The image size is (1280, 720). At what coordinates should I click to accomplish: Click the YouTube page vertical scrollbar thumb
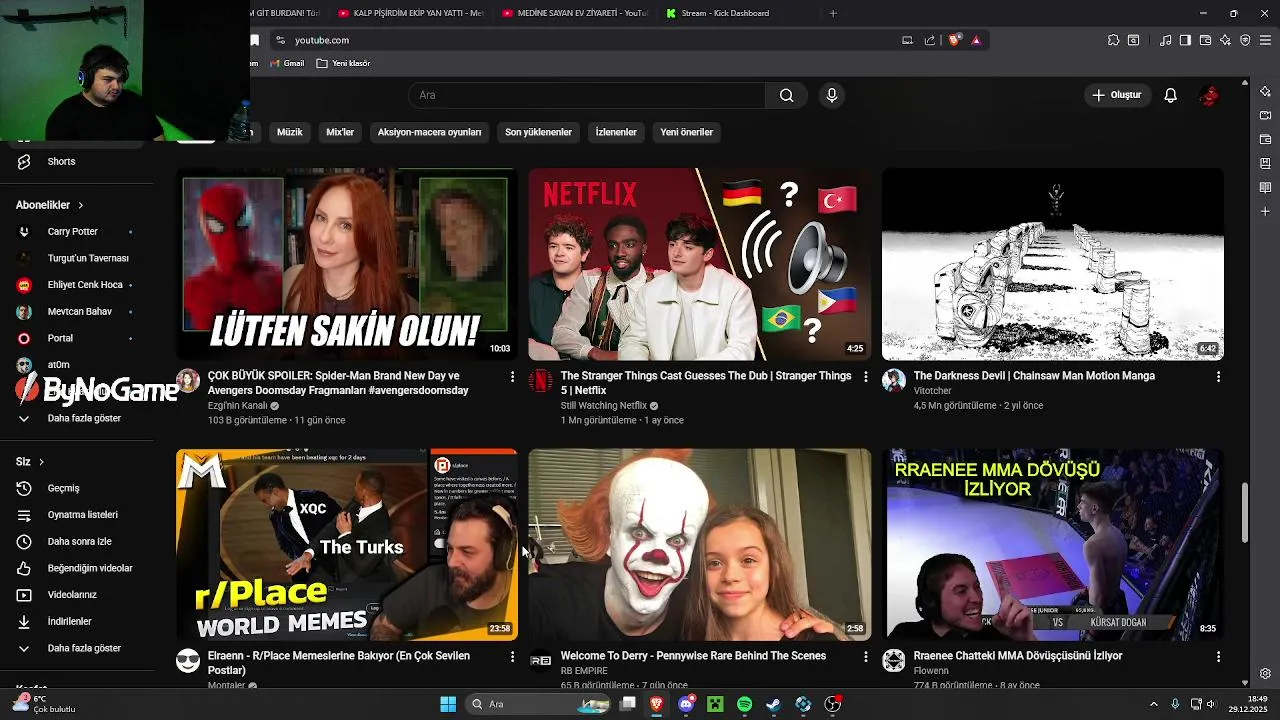(x=1245, y=513)
